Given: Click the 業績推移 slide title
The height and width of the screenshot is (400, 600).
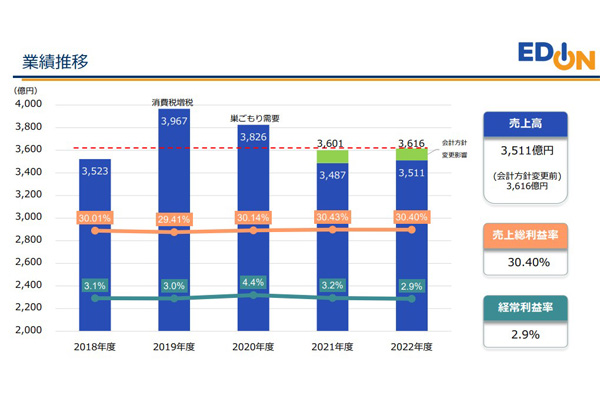Looking at the screenshot, I should [x=55, y=61].
